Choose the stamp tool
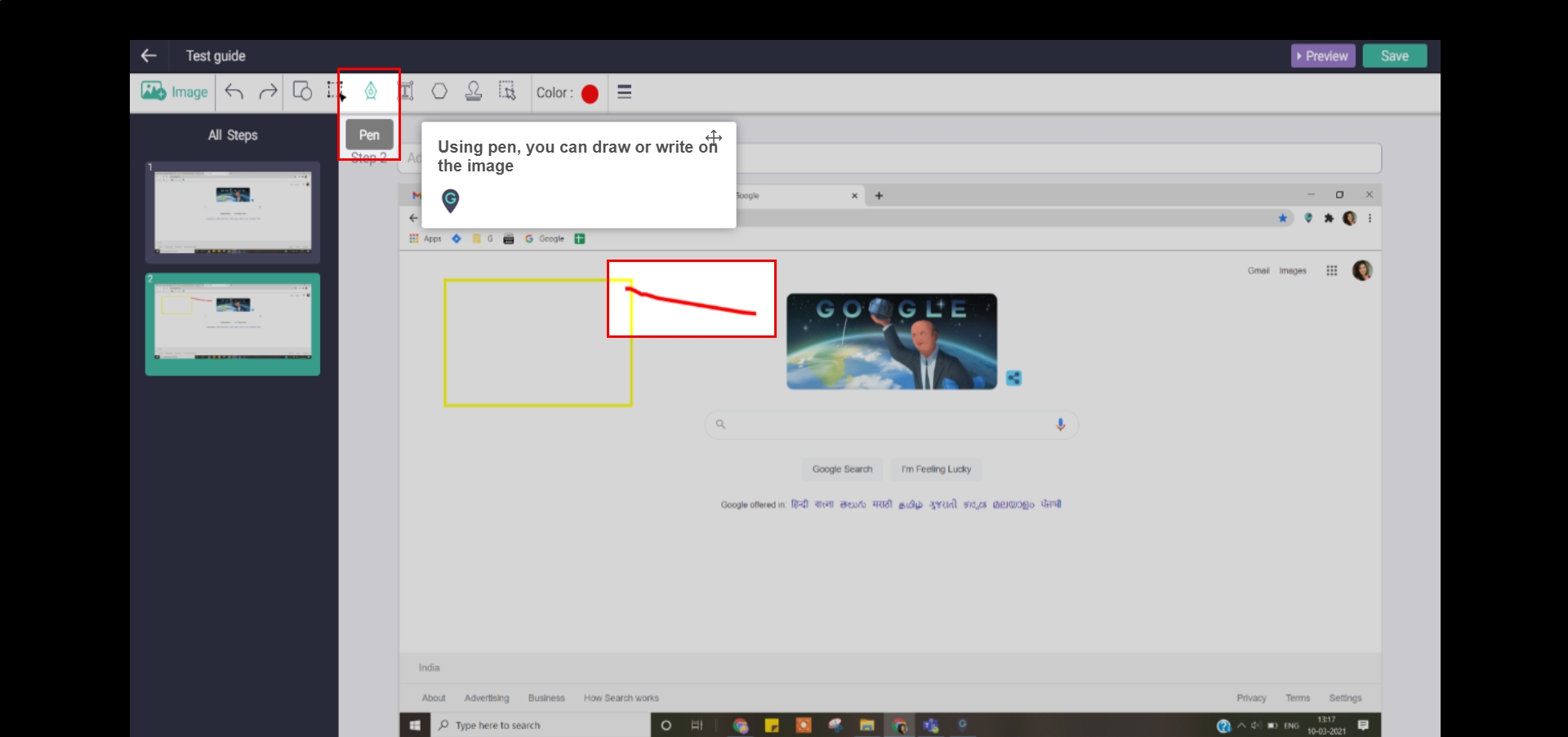1568x737 pixels. (x=474, y=91)
